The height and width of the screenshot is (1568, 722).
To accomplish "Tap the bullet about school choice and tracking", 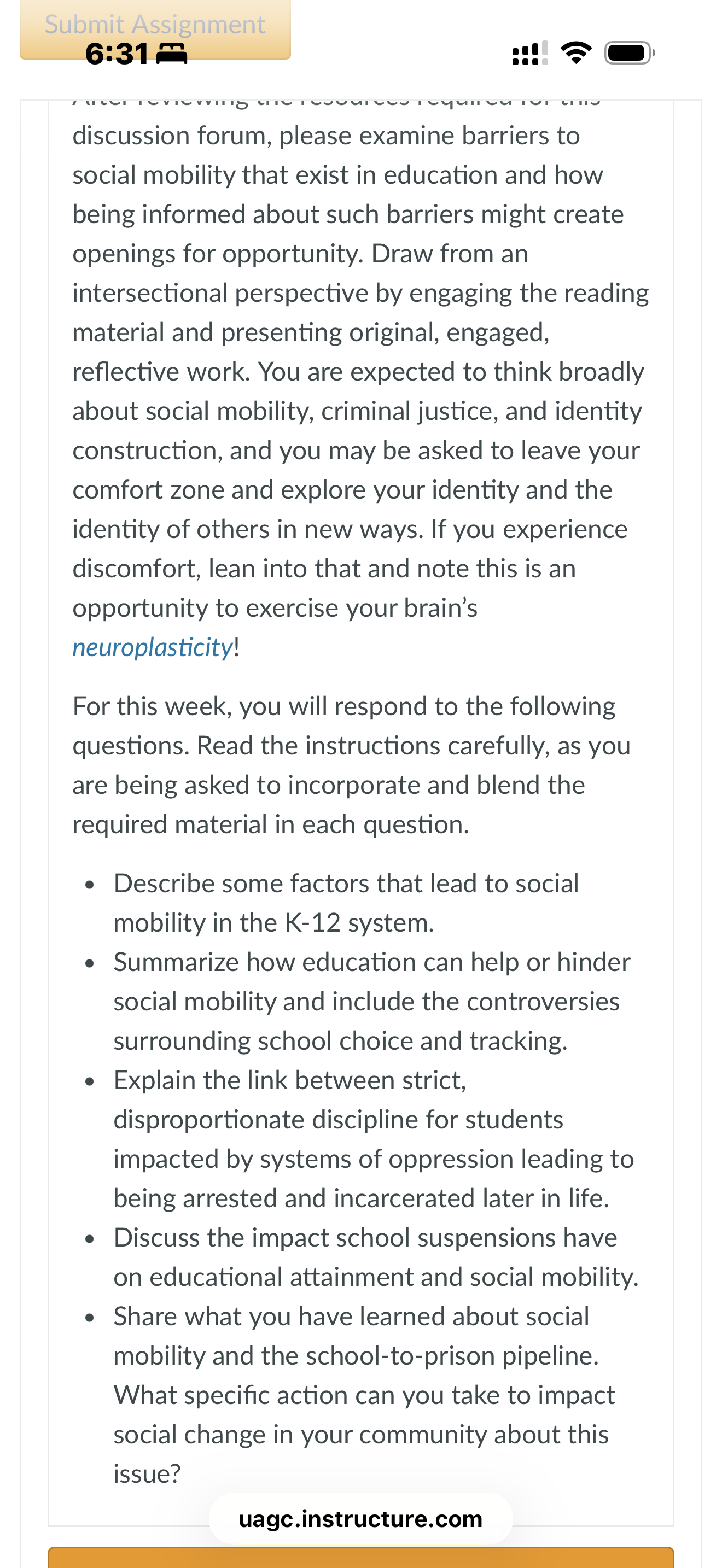I will click(372, 1001).
